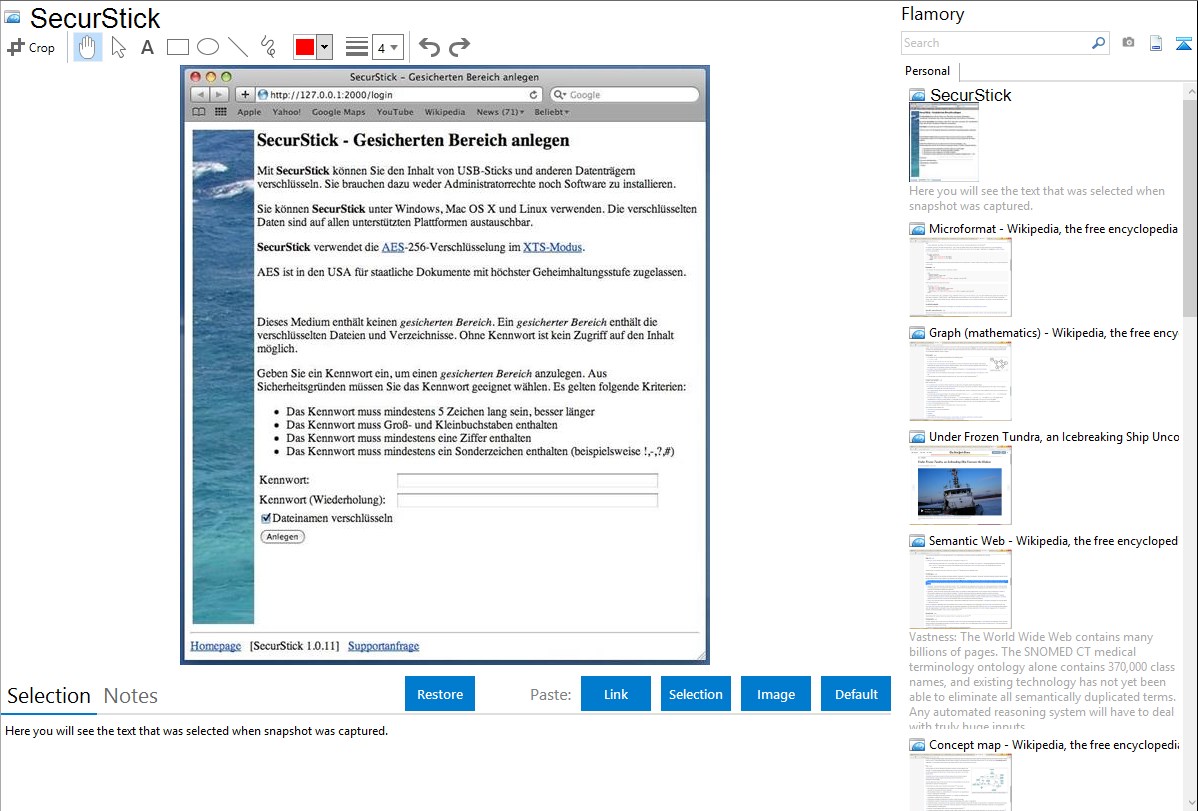The height and width of the screenshot is (811, 1198).
Task: Click the icon beside Semantic Web title
Action: (x=917, y=541)
